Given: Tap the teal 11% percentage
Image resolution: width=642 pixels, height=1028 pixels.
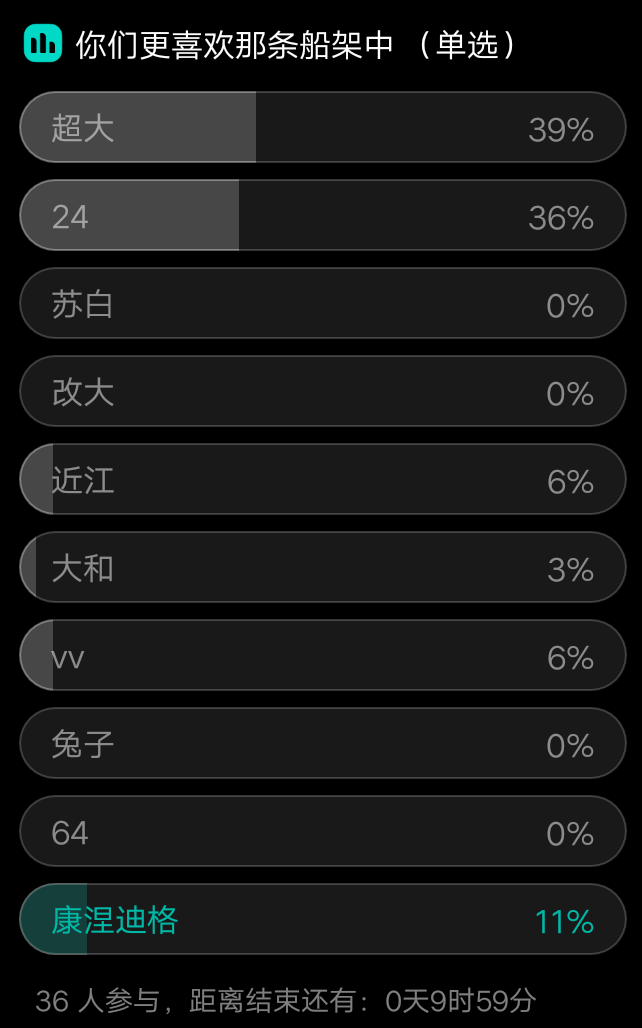Looking at the screenshot, I should (x=564, y=921).
